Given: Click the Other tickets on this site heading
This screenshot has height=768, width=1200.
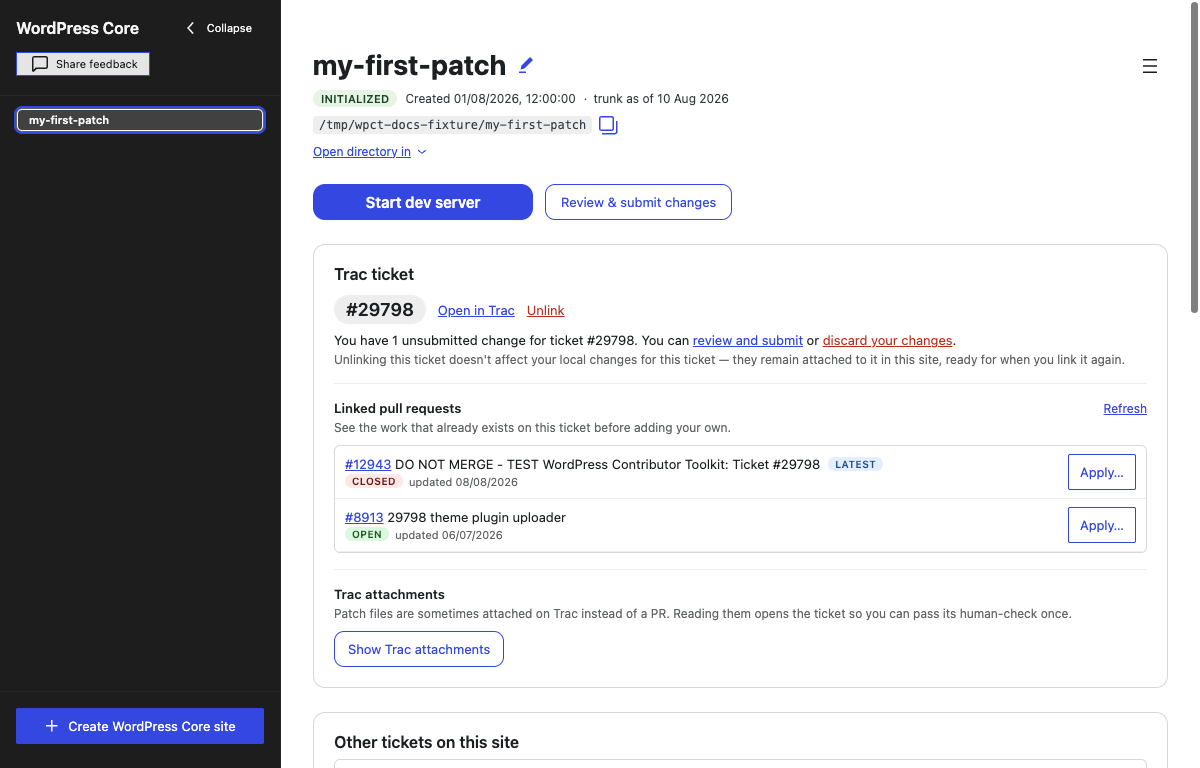Looking at the screenshot, I should click(x=426, y=742).
